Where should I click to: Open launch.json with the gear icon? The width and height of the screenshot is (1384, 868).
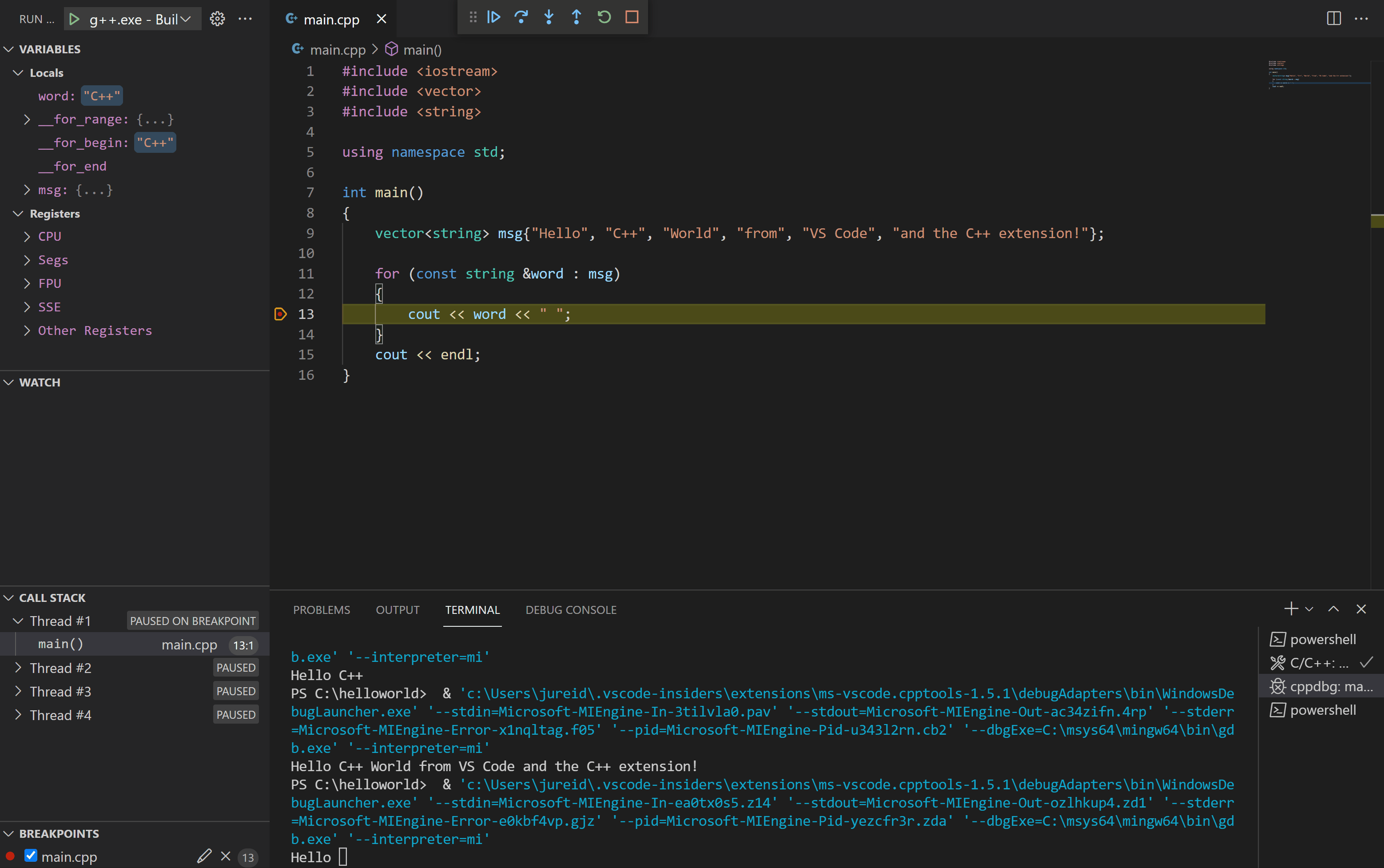[217, 19]
